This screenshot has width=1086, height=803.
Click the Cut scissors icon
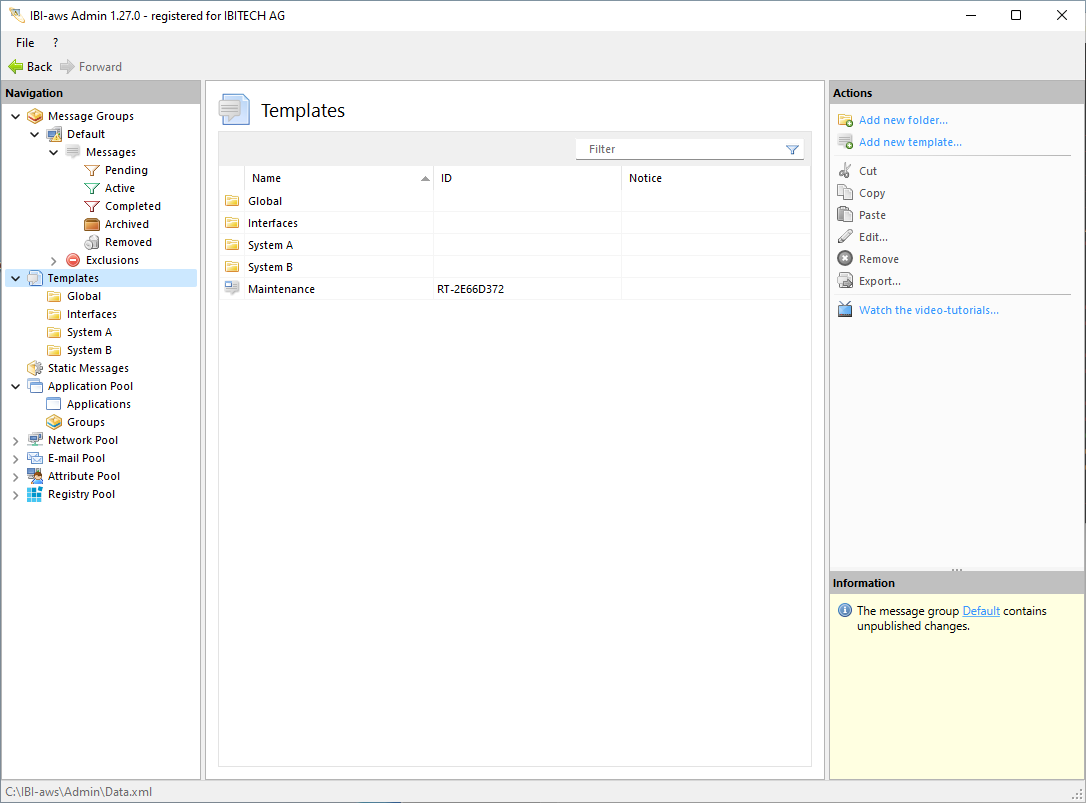coord(845,171)
